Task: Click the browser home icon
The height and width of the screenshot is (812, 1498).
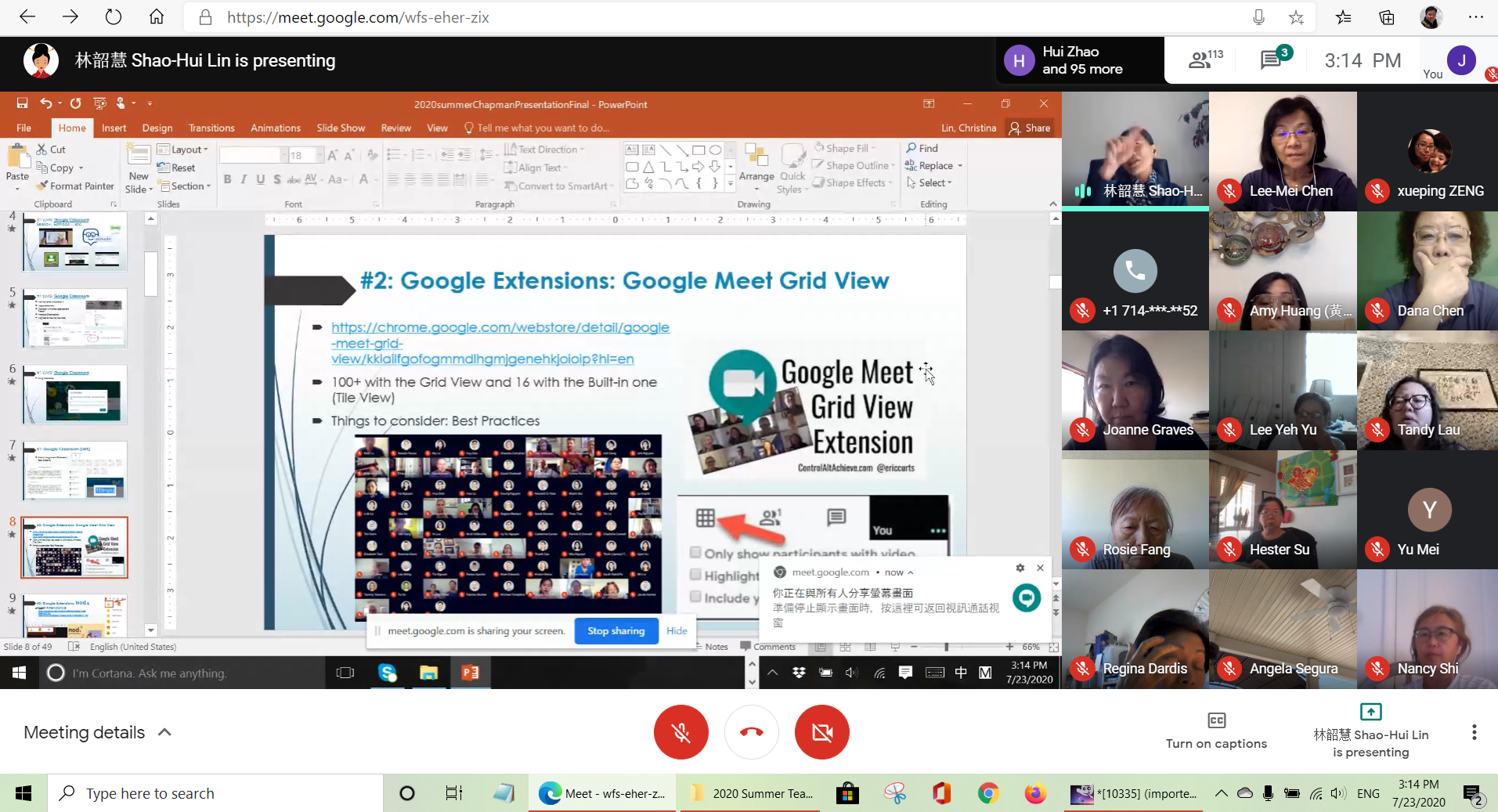Action: [157, 17]
